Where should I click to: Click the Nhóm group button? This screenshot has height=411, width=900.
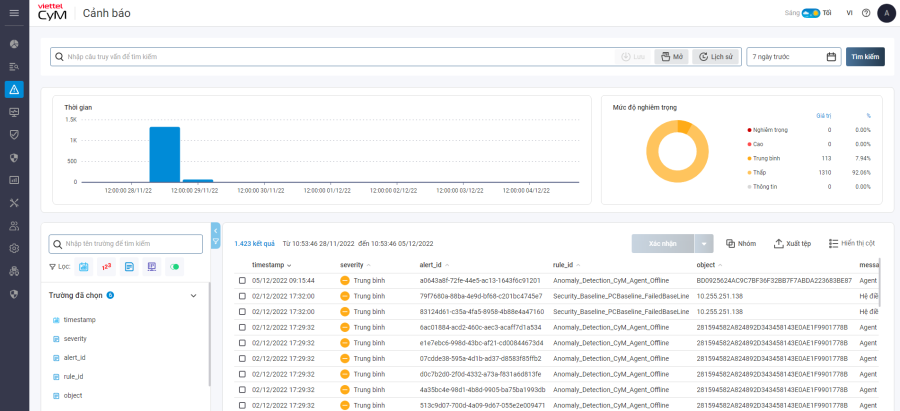[x=741, y=243]
